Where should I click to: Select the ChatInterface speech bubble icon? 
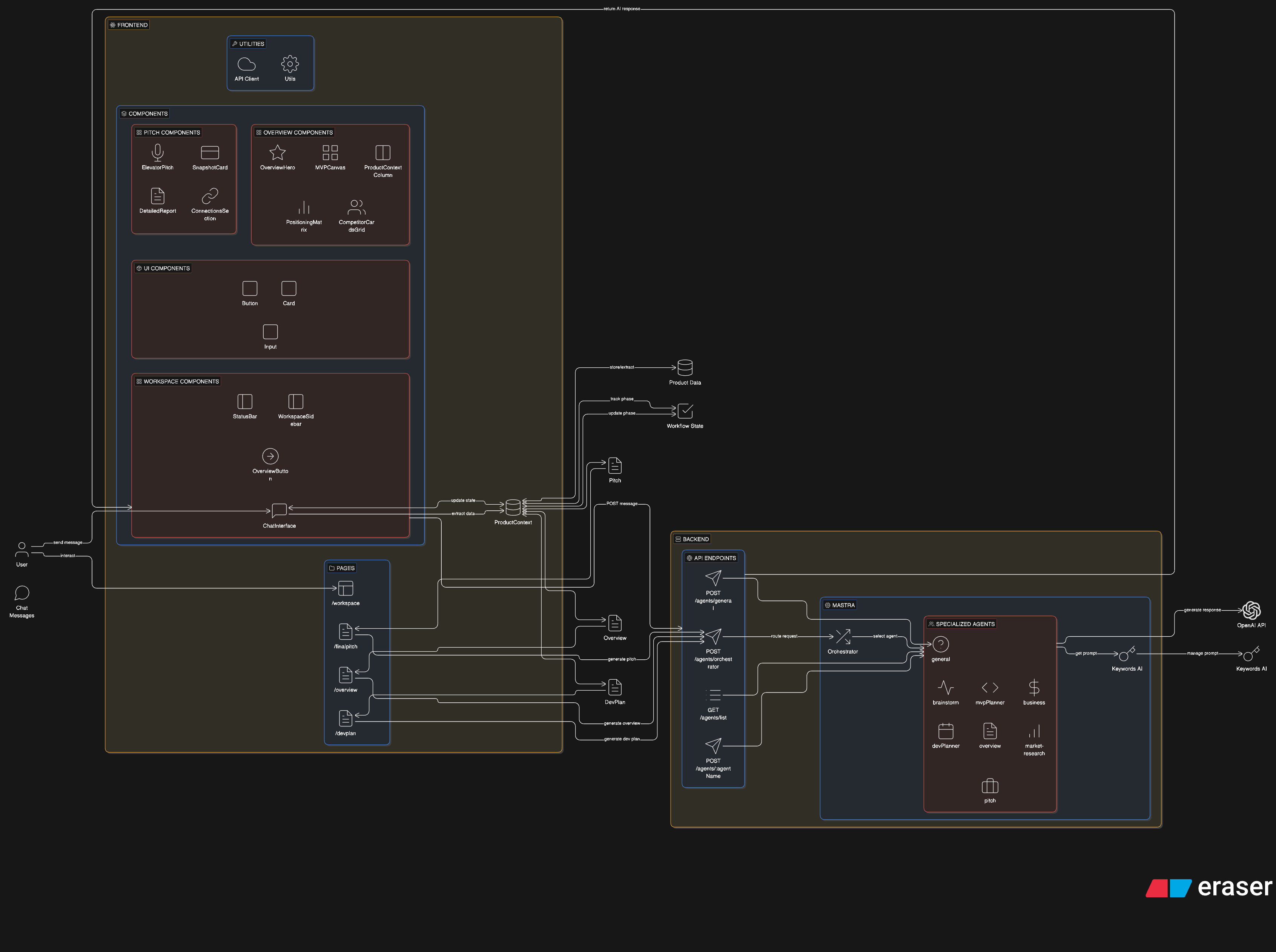pos(279,510)
